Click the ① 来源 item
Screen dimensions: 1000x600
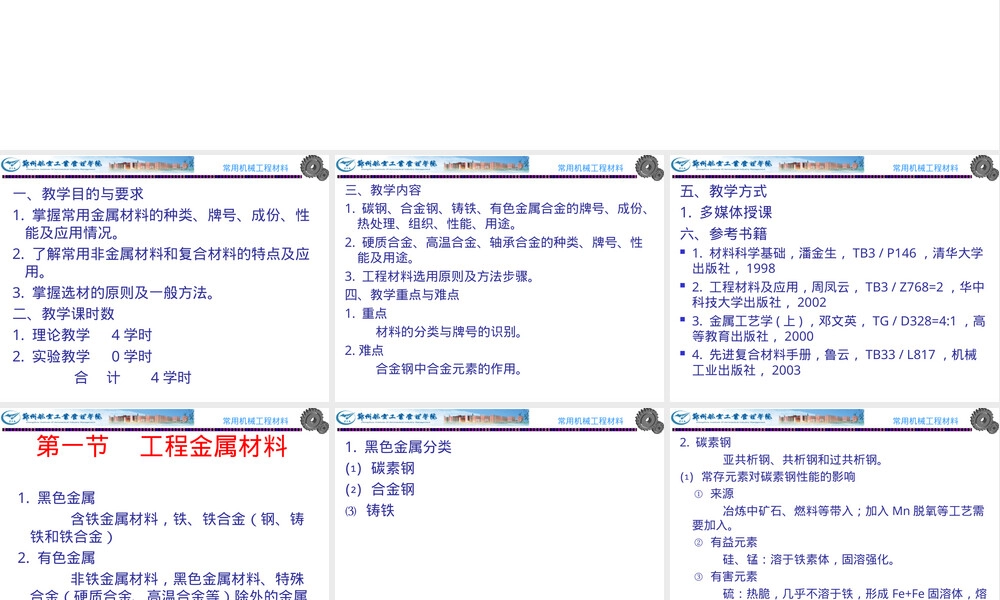(714, 494)
